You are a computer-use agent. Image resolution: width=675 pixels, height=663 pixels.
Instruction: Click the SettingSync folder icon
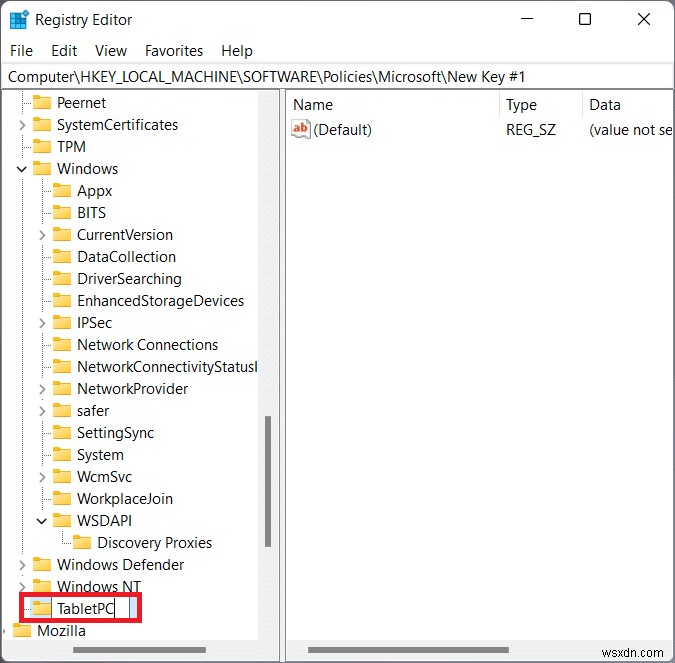click(62, 432)
